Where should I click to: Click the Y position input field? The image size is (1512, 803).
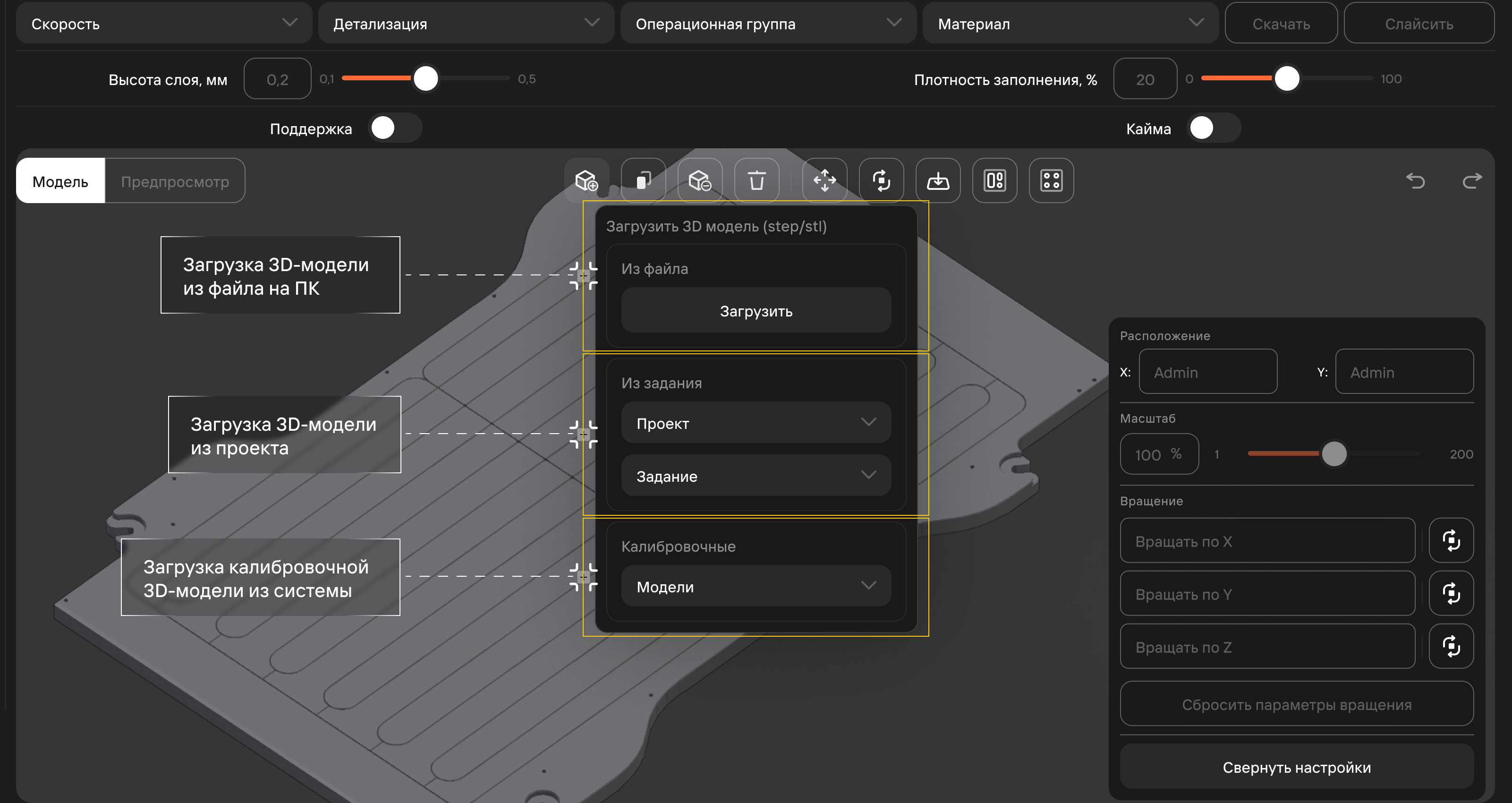click(x=1405, y=372)
